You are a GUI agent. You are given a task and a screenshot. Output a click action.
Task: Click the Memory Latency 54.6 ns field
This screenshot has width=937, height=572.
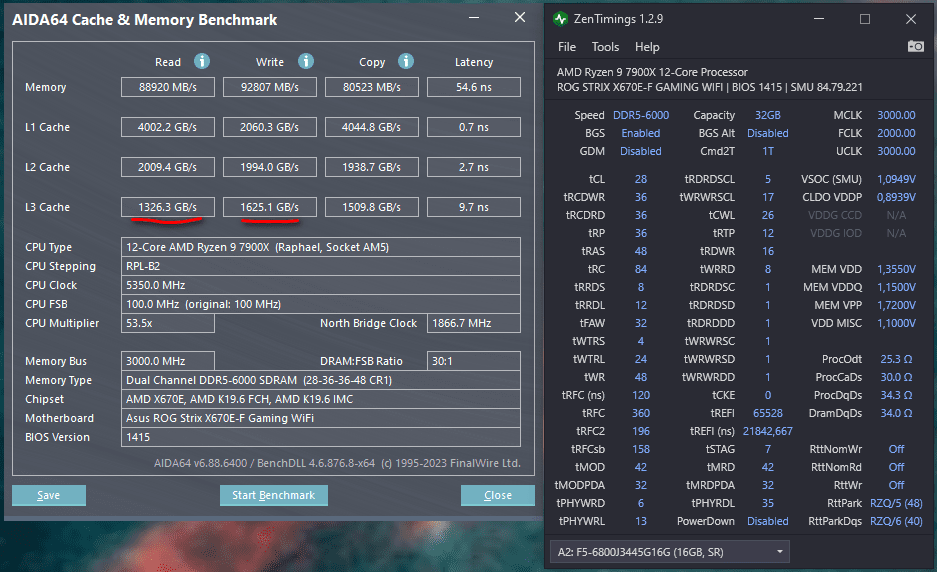click(x=474, y=87)
